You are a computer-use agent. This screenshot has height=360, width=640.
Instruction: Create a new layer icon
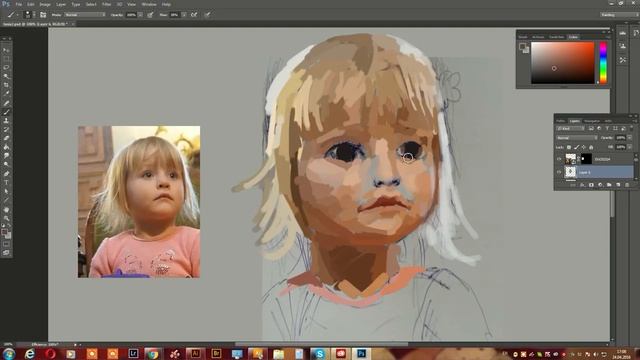618,185
